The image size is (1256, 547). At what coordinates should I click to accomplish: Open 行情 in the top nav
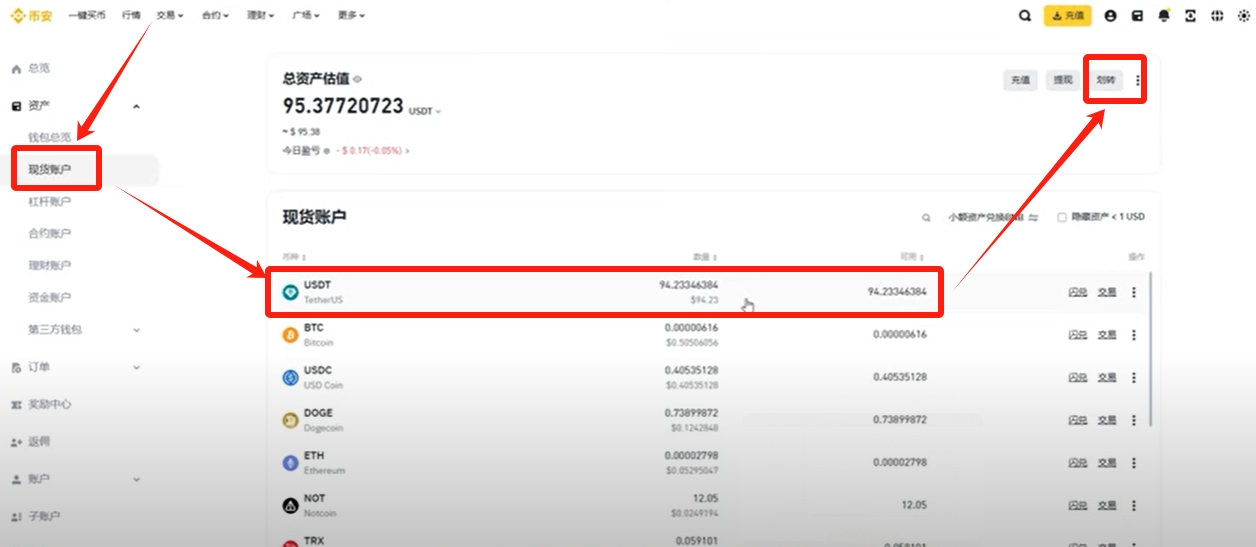click(x=131, y=16)
